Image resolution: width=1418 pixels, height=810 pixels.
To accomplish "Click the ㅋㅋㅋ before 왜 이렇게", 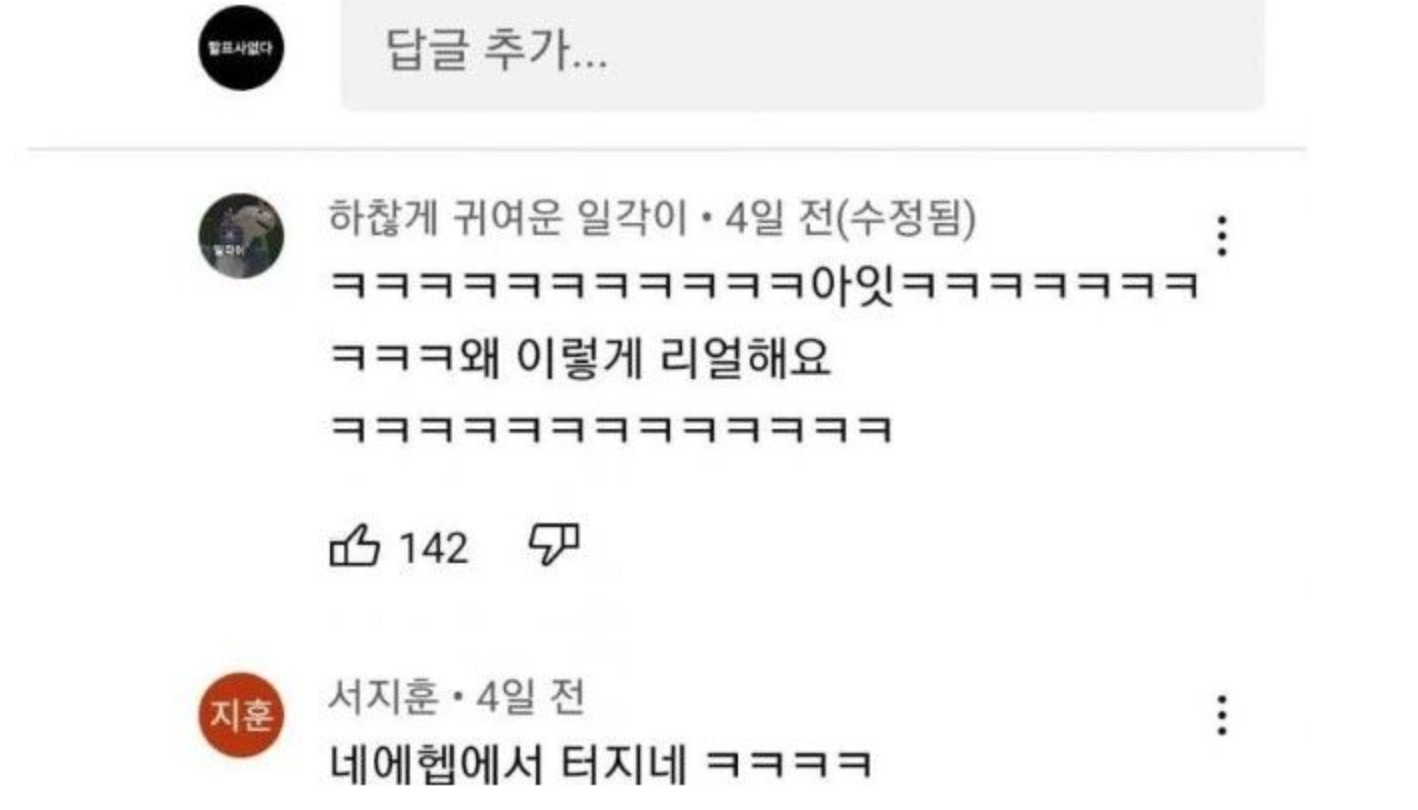I will (x=391, y=360).
